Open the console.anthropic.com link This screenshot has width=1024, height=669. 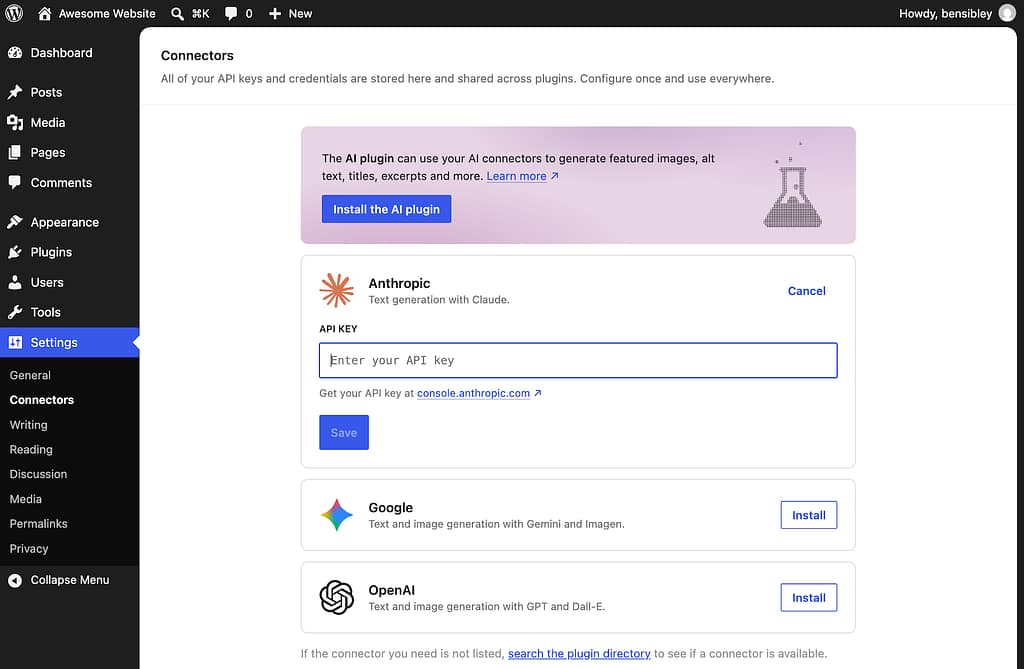(x=473, y=393)
